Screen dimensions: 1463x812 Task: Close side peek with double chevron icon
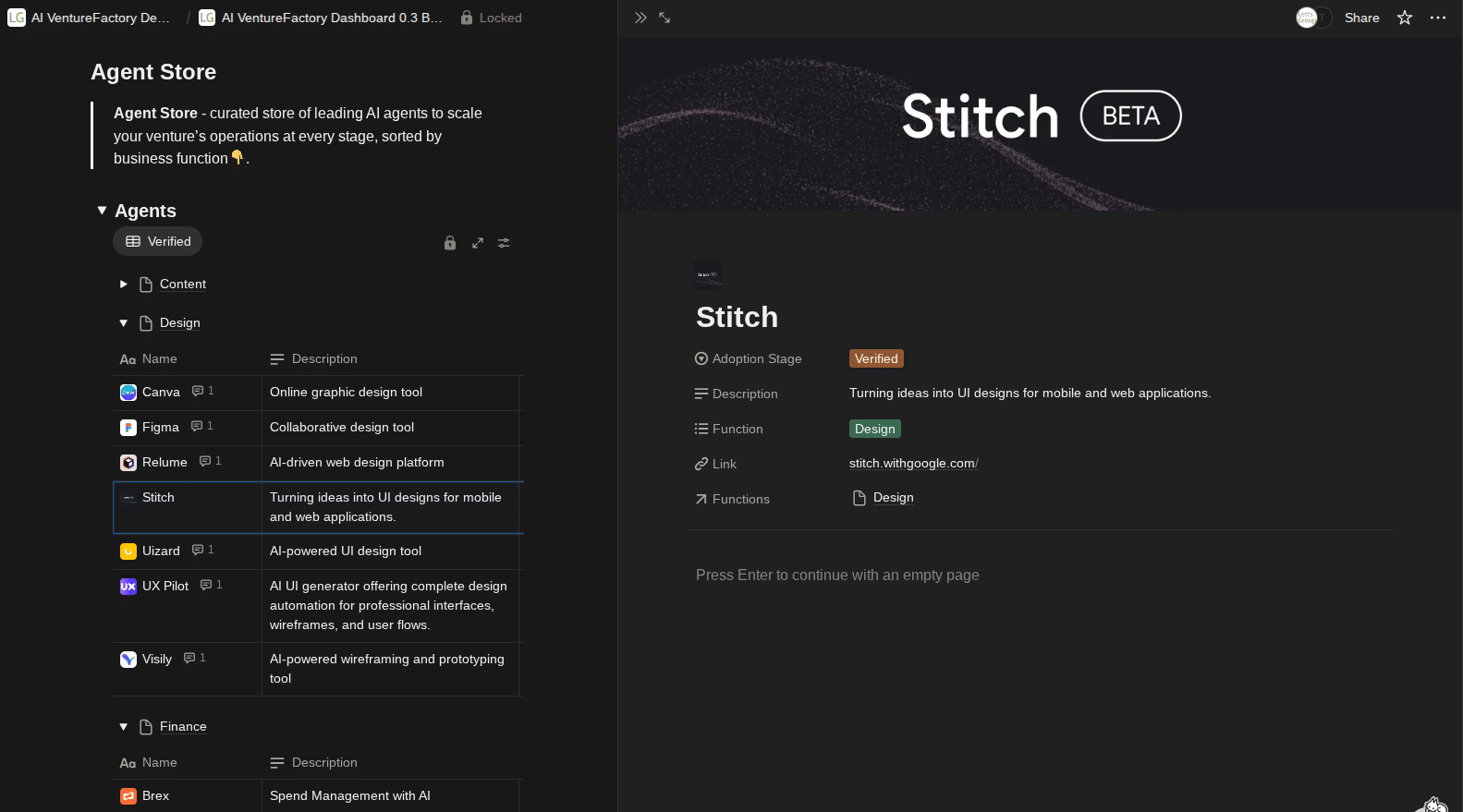coord(640,18)
